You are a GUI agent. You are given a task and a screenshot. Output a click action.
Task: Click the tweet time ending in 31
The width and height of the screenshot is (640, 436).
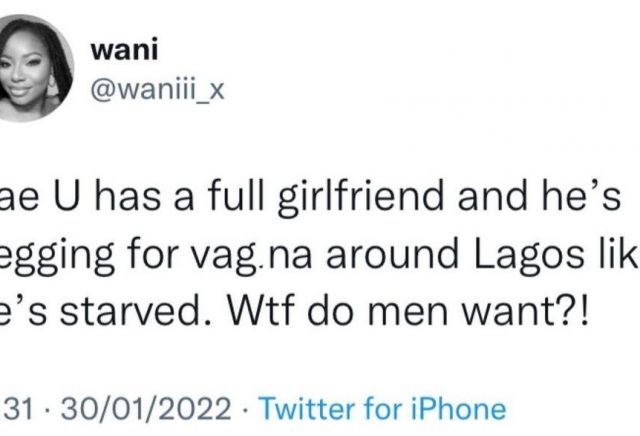click(x=13, y=408)
